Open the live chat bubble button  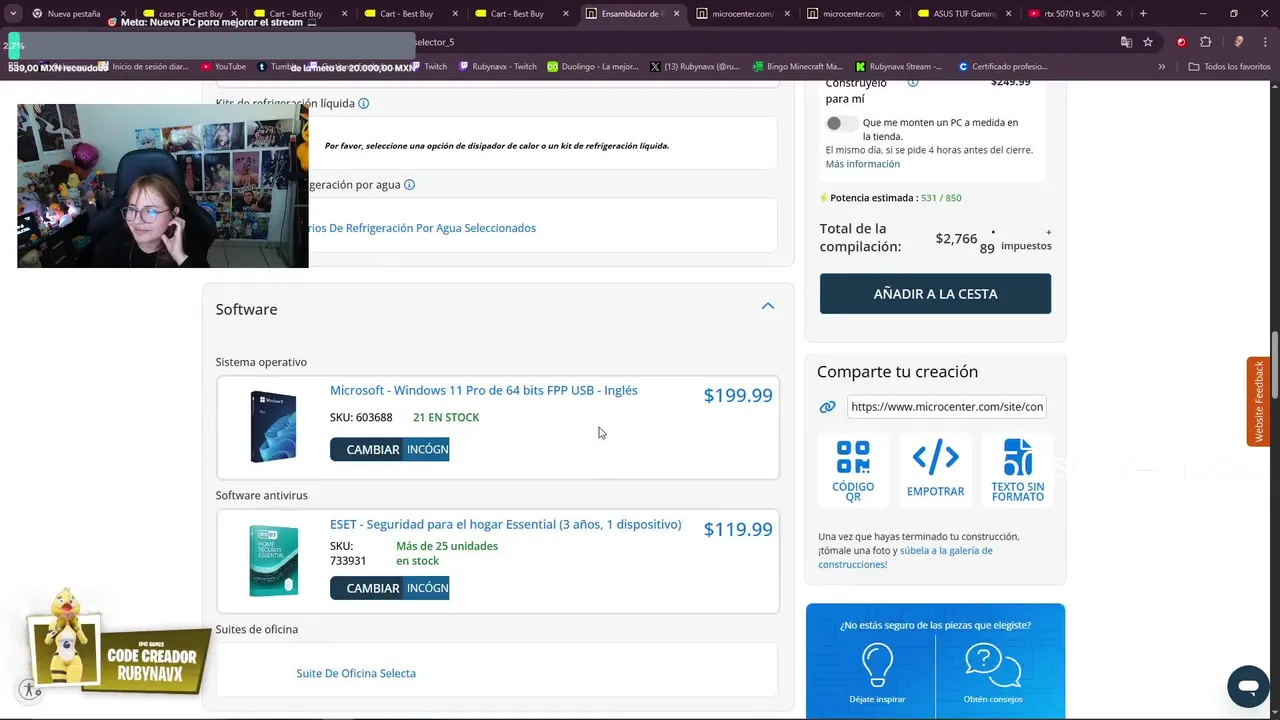tap(1248, 687)
